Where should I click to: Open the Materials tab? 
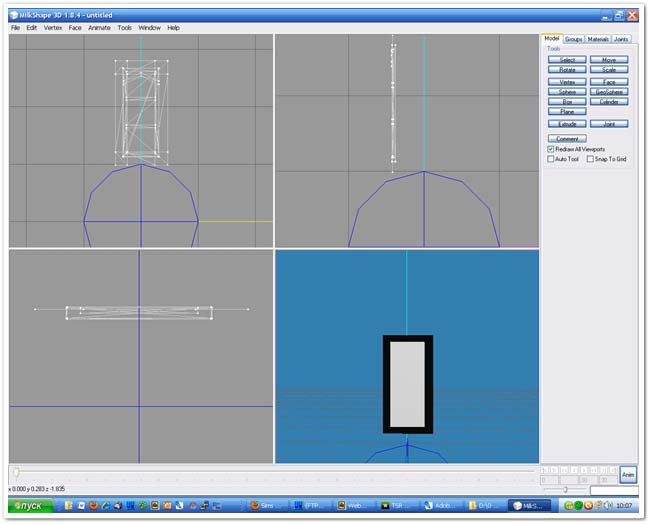[x=598, y=39]
